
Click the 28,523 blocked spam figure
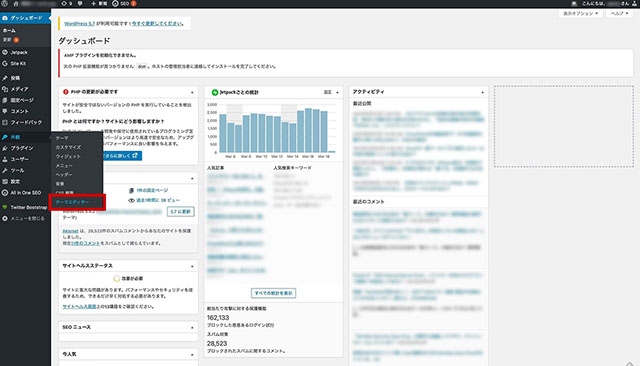217,344
